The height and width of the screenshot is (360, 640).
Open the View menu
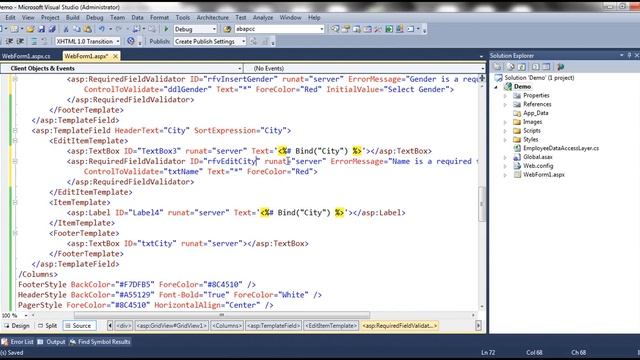point(28,18)
